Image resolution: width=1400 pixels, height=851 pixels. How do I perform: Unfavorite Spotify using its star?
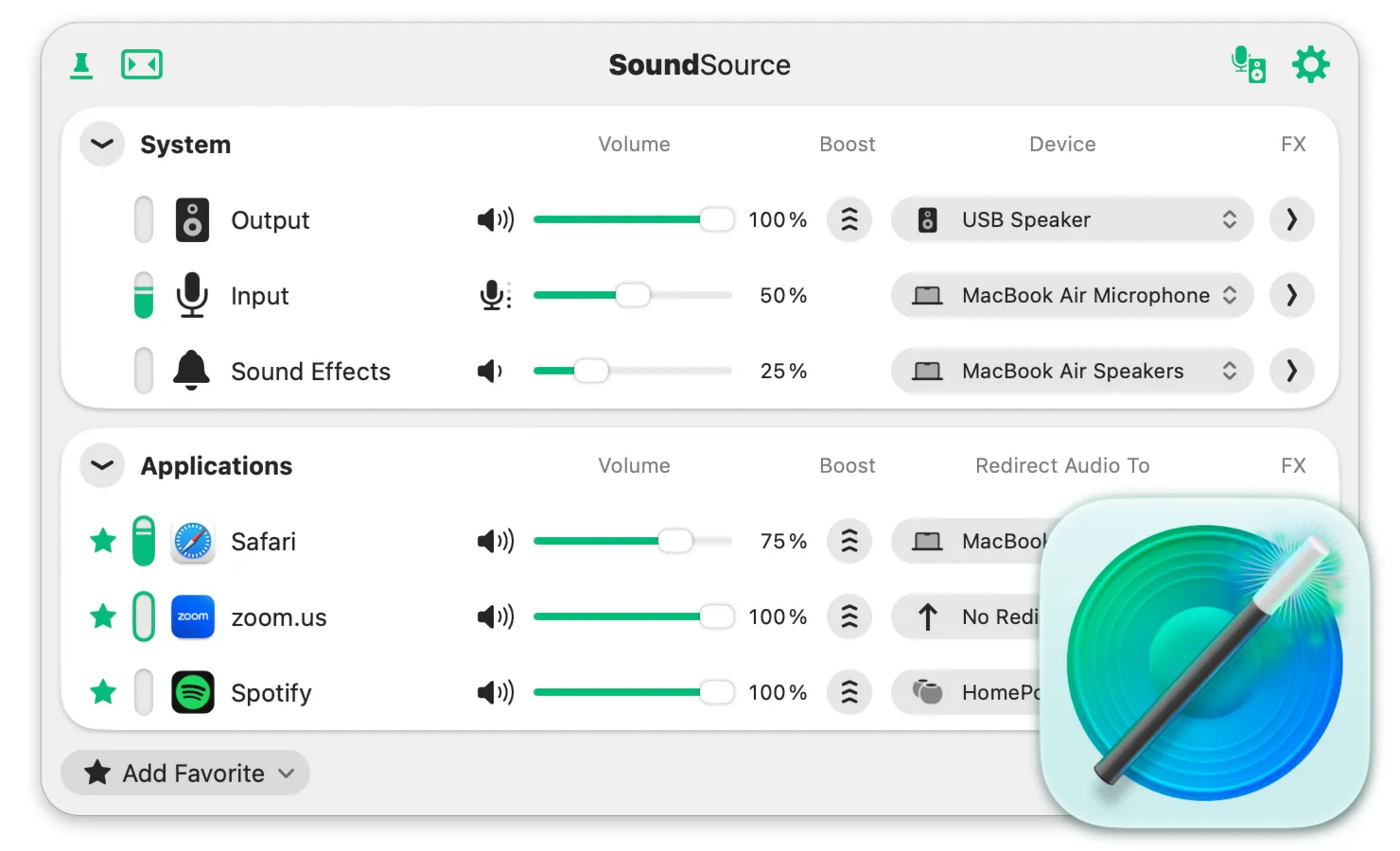[103, 692]
